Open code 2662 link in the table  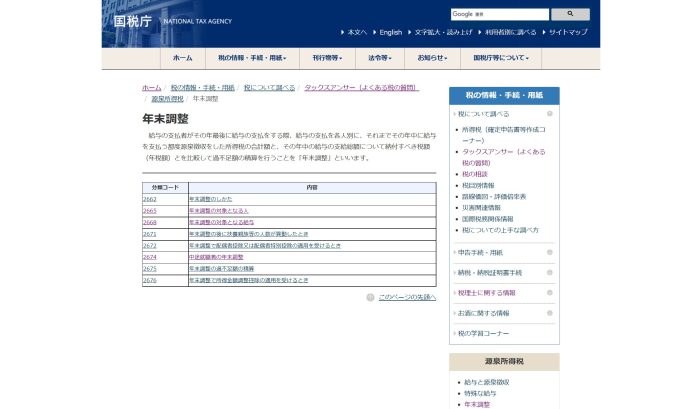click(150, 199)
